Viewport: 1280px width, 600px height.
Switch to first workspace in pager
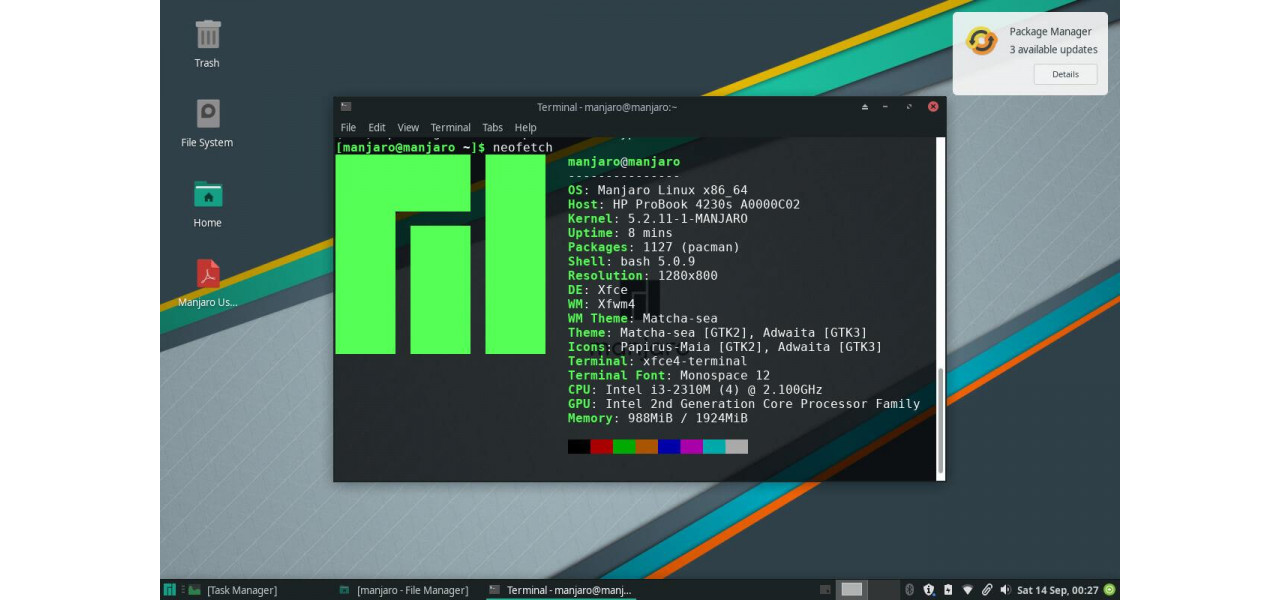click(852, 590)
